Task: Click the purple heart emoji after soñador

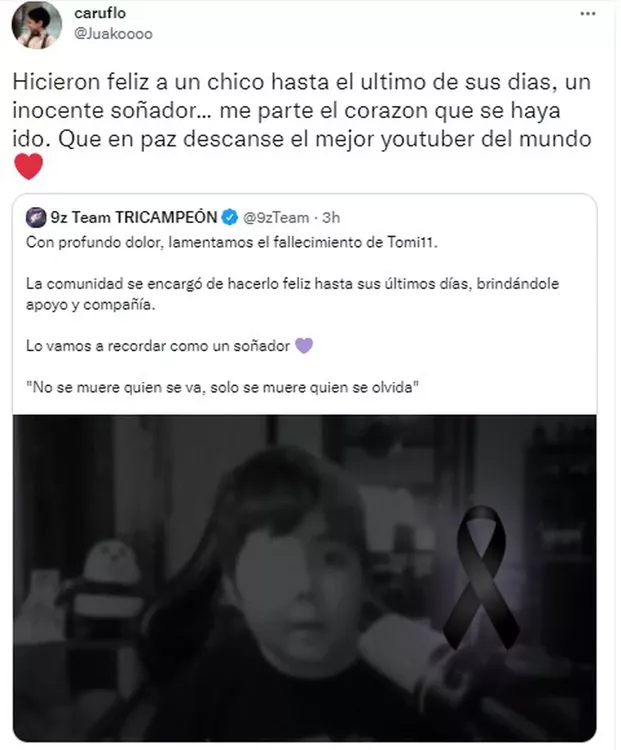Action: pyautogui.click(x=304, y=345)
